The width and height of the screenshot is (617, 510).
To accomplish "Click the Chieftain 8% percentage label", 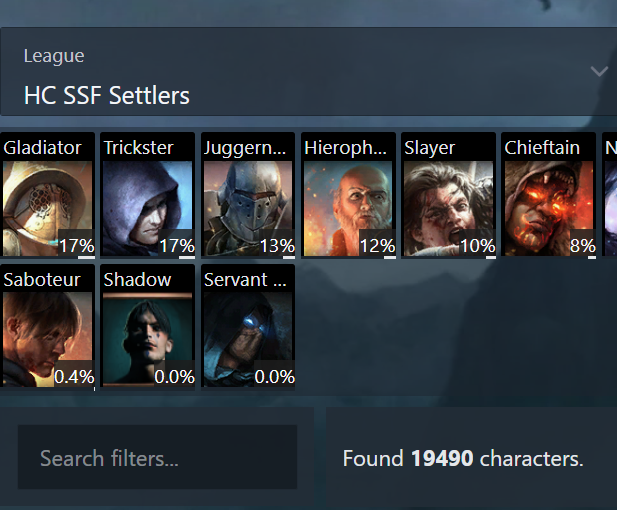I will pyautogui.click(x=583, y=246).
